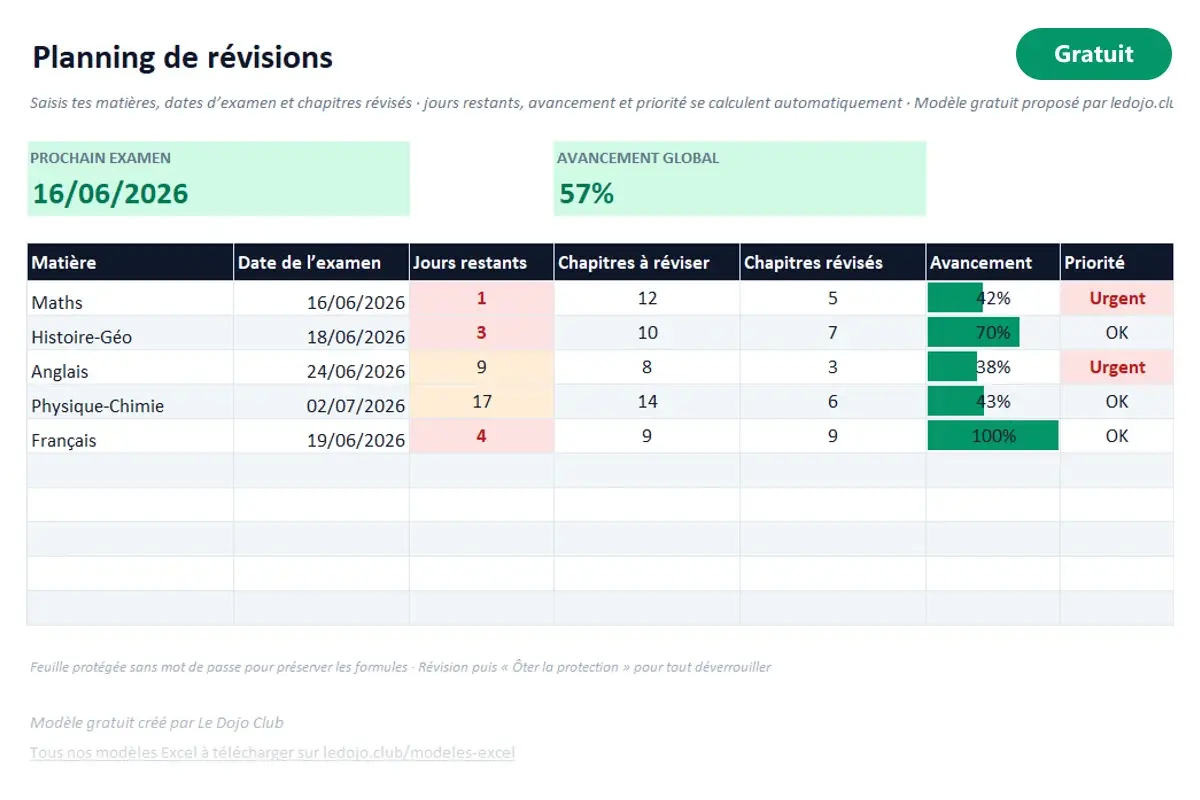
Task: Click the 70% progress bar for Histoire-Géo
Action: coord(993,334)
